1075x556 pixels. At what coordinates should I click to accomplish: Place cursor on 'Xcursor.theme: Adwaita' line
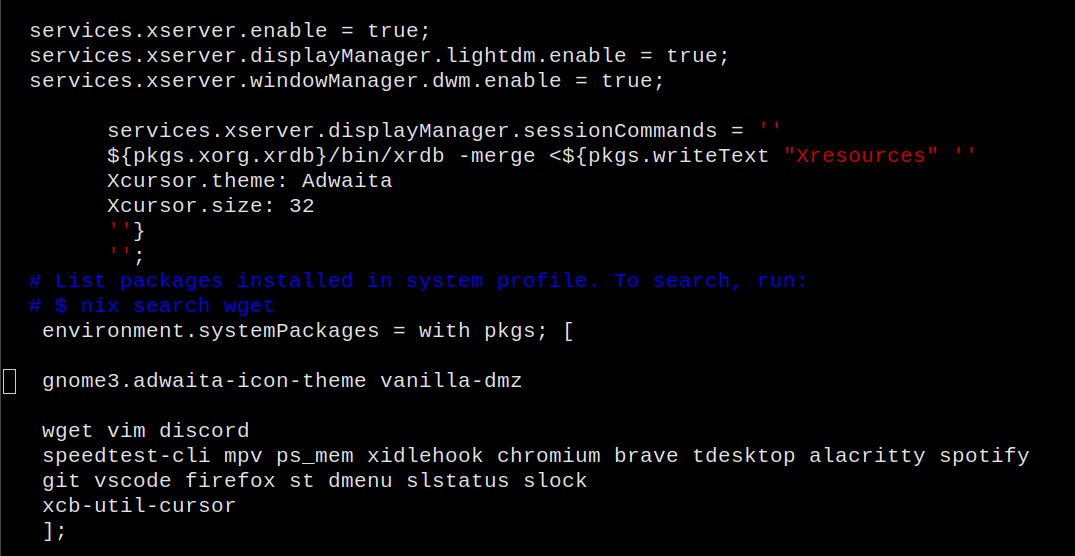[250, 181]
